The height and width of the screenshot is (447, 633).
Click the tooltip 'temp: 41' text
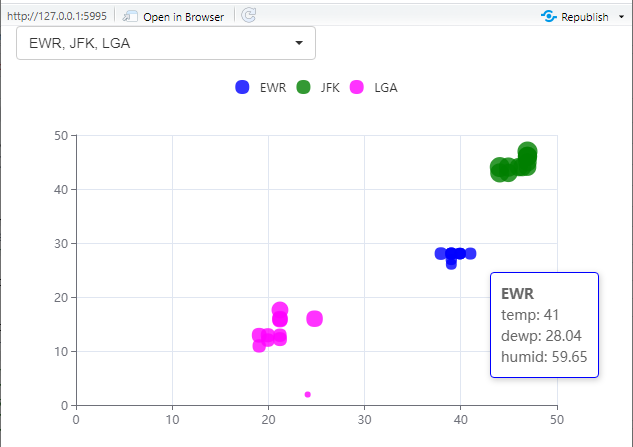tap(530, 315)
